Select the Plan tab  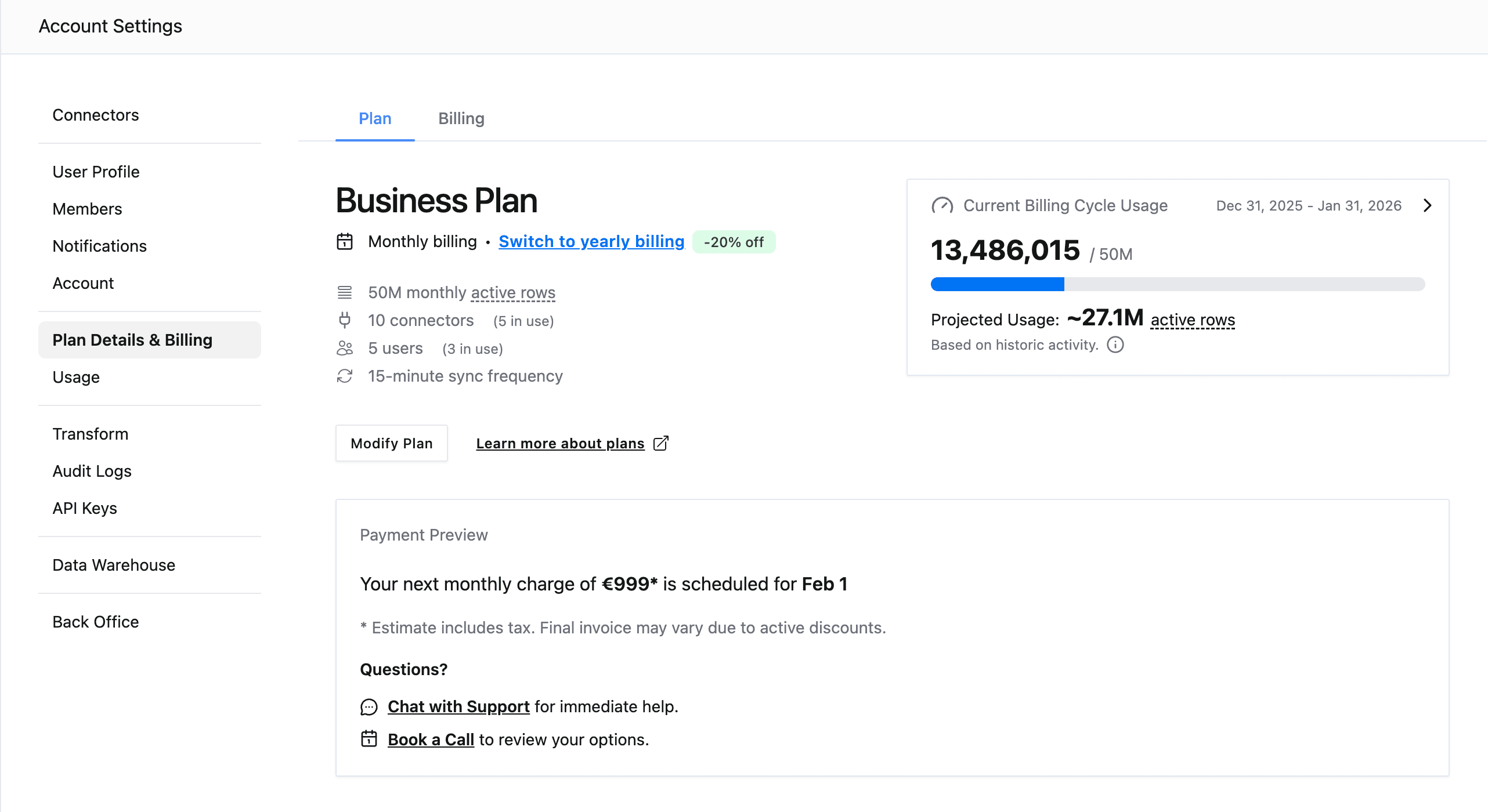(x=375, y=118)
